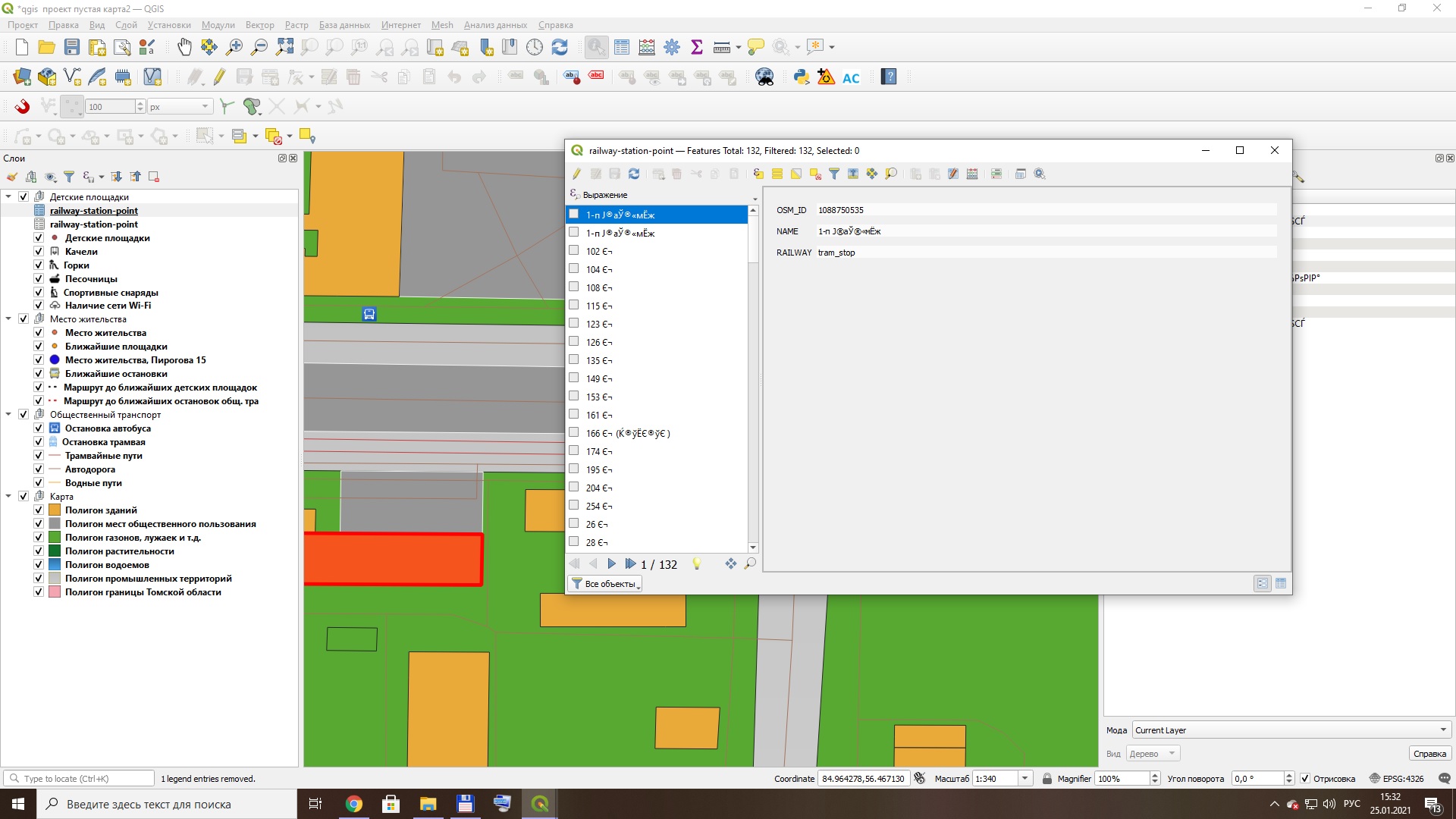Open Field Calculator via the Sigma statistics icon

[697, 47]
